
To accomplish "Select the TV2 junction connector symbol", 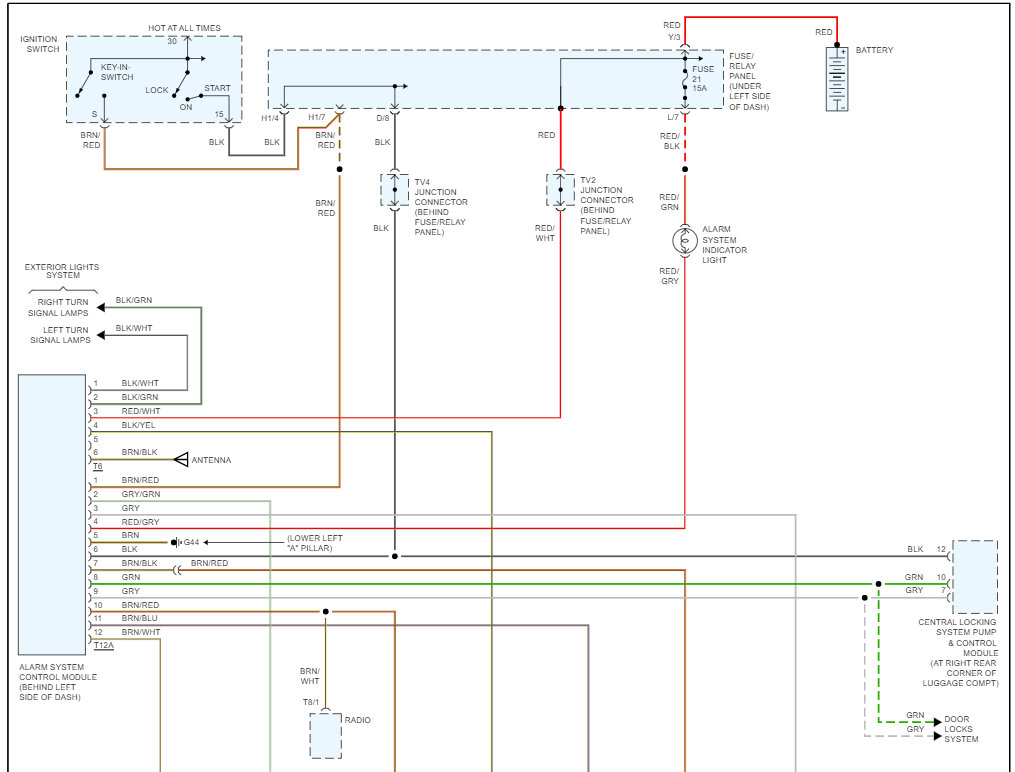I will tap(560, 189).
